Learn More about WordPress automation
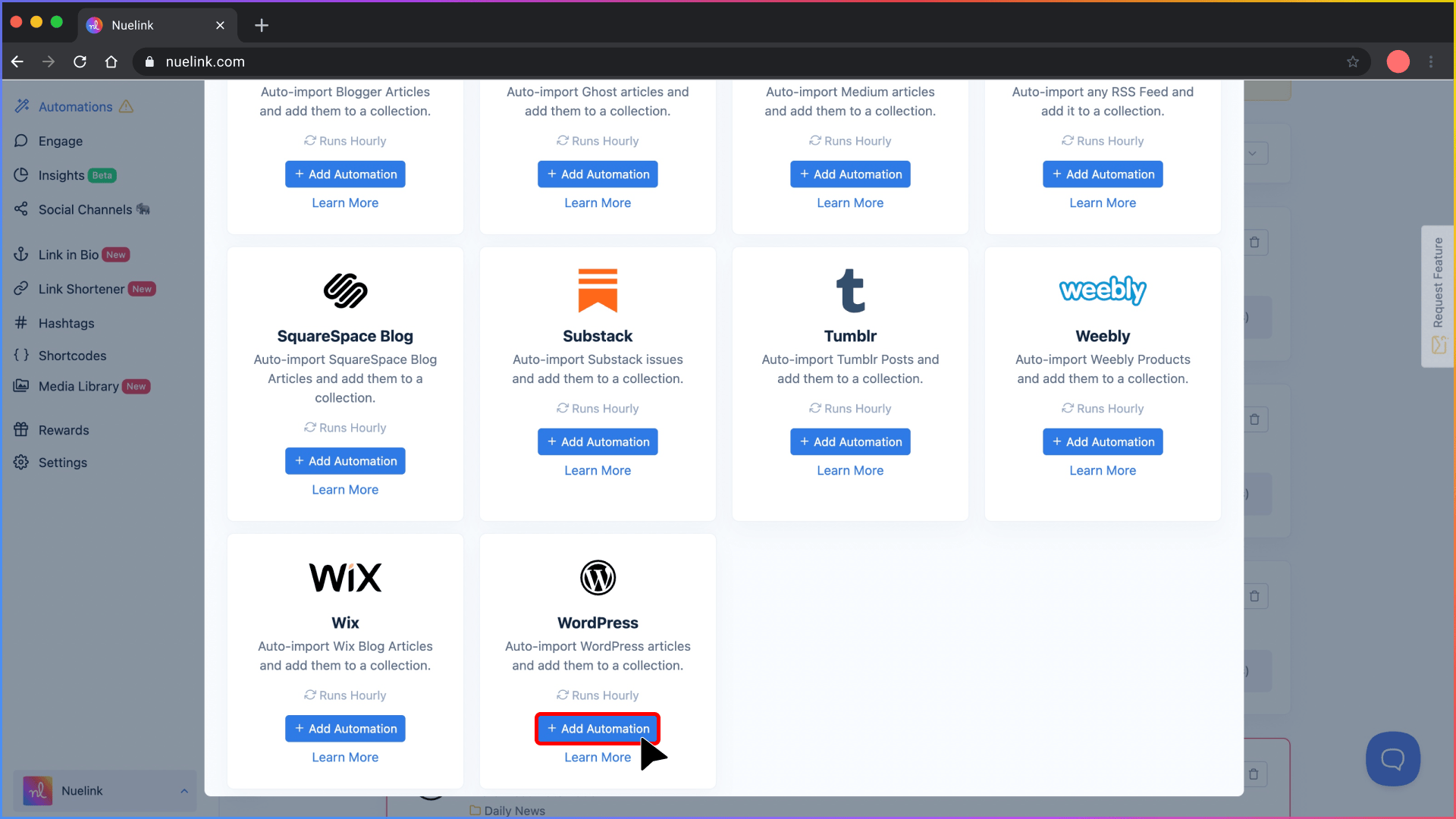Image resolution: width=1456 pixels, height=819 pixels. click(x=598, y=758)
